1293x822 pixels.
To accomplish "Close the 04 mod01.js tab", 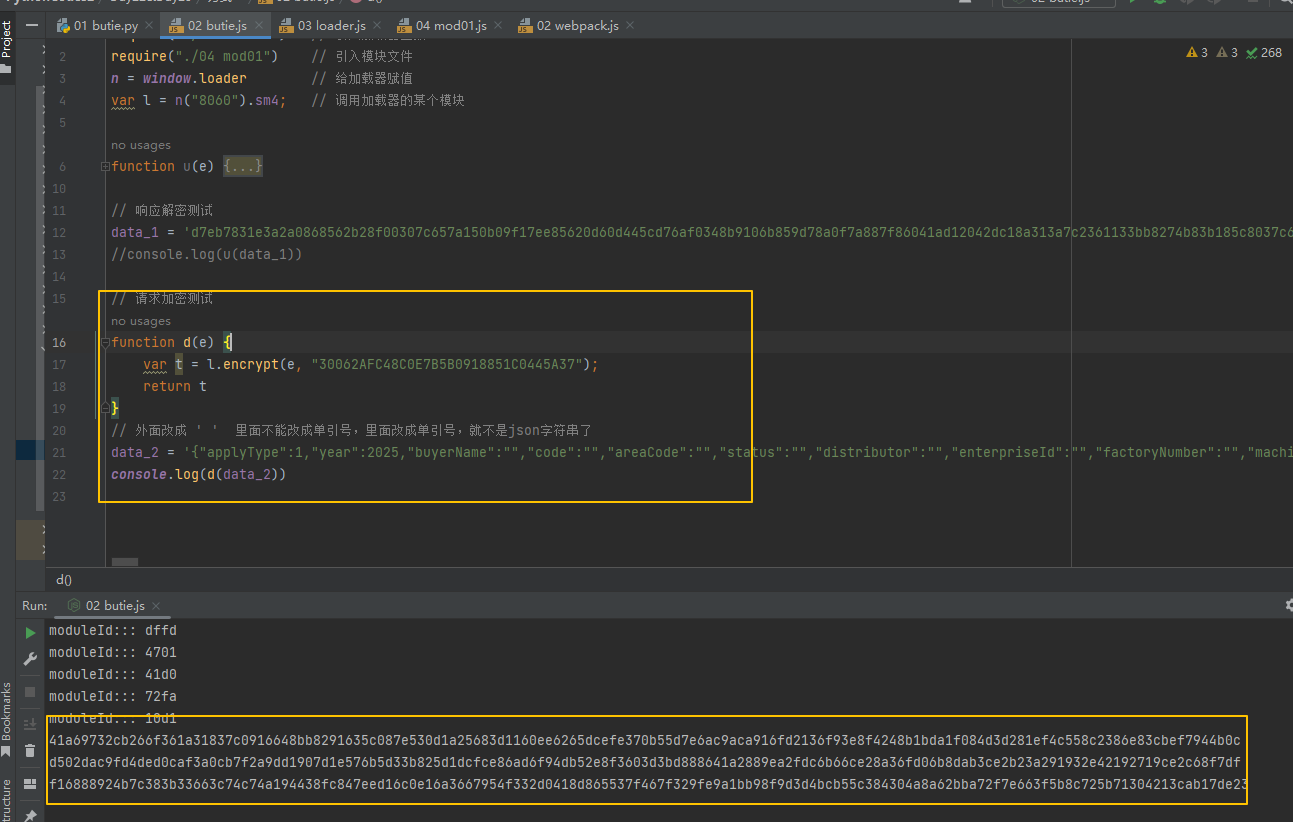I will (498, 25).
